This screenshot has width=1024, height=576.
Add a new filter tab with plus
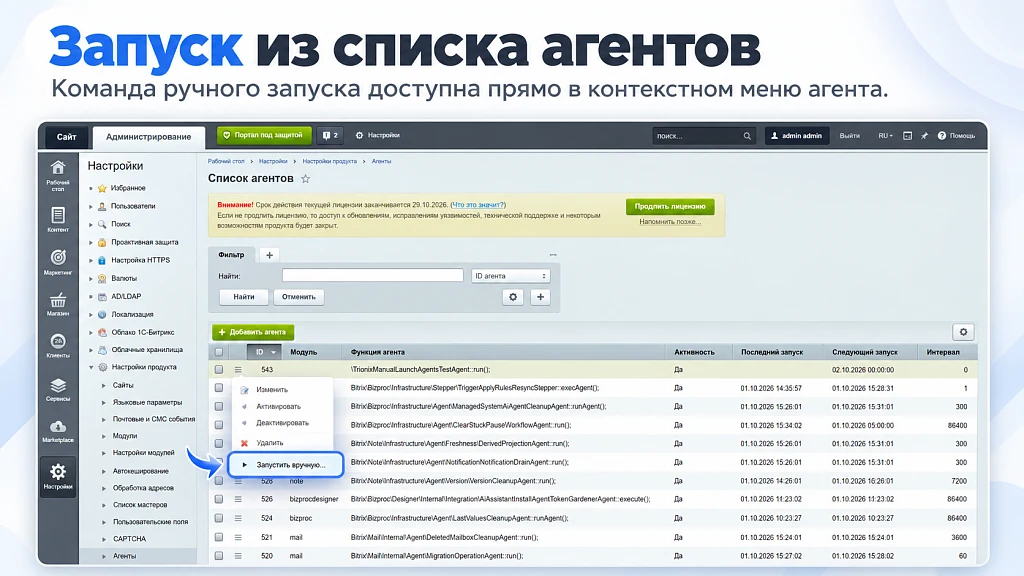point(269,255)
